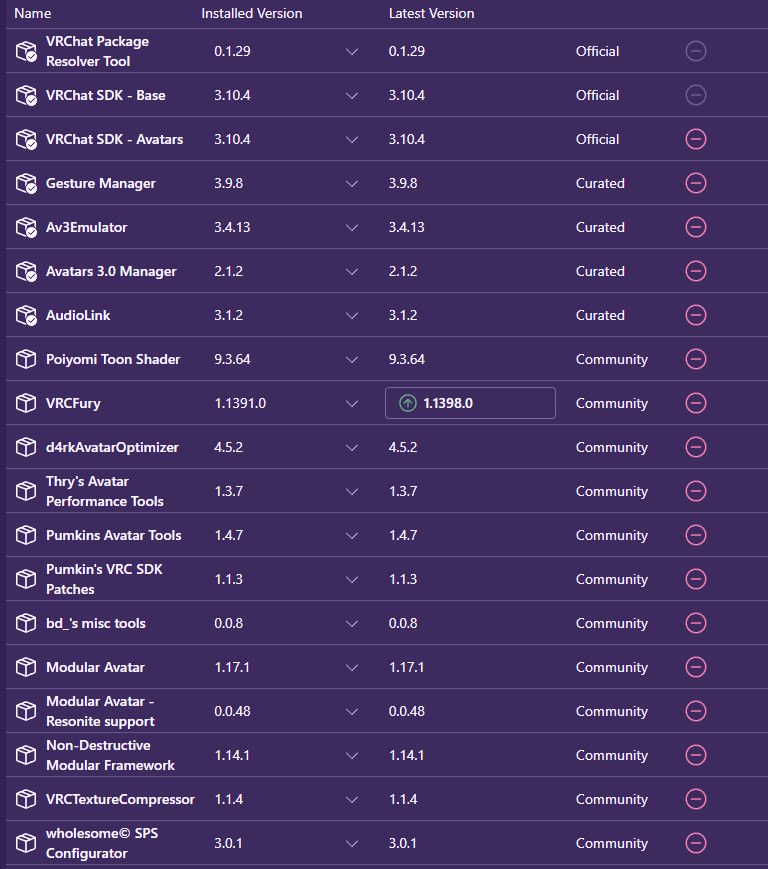
Task: Remove Thry's Avatar Performance Tools
Action: tap(695, 491)
